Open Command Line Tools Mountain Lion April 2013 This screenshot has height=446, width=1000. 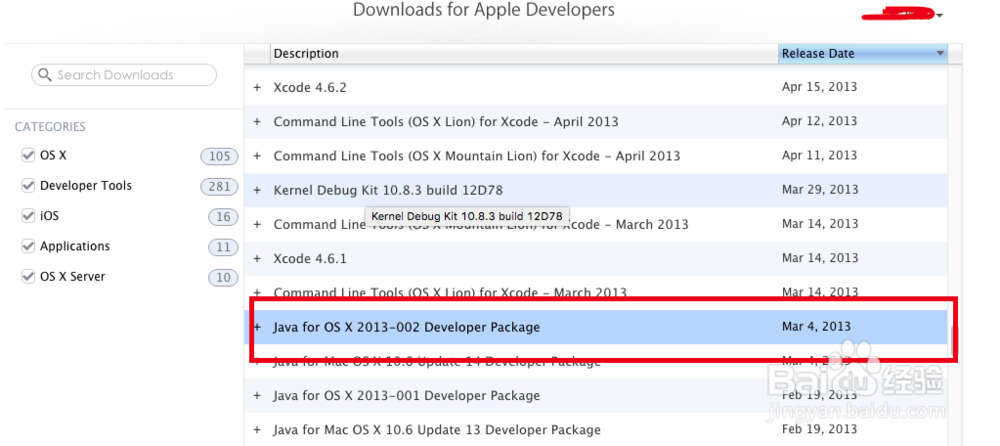pos(476,156)
